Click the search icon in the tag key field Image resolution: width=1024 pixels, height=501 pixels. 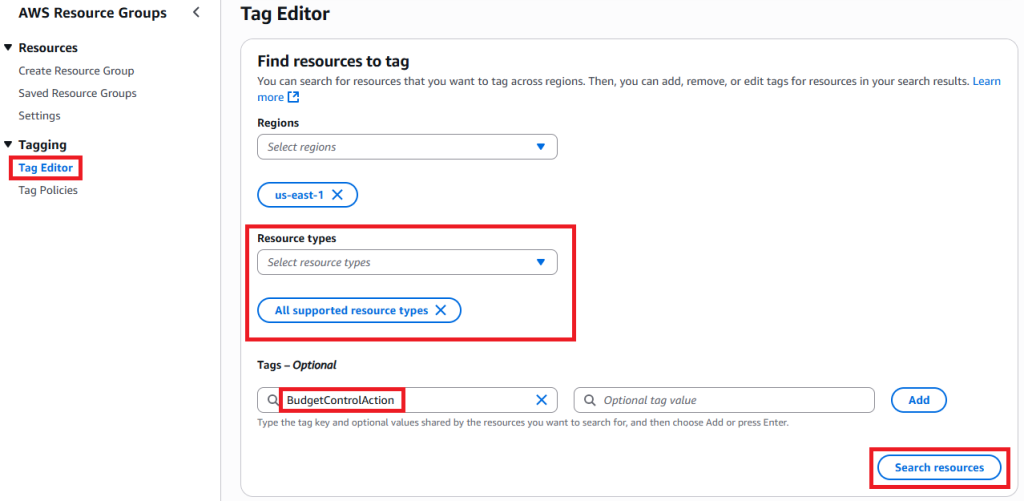(272, 400)
